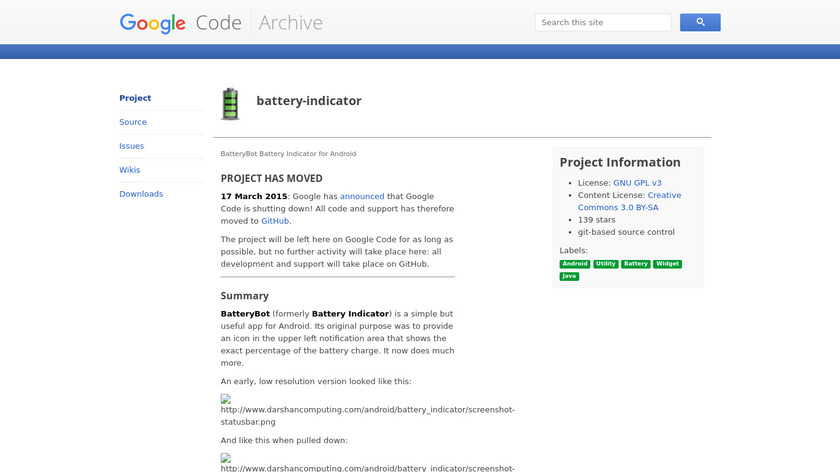Image resolution: width=840 pixels, height=472 pixels.
Task: Click the Google logo
Action: coord(153,23)
